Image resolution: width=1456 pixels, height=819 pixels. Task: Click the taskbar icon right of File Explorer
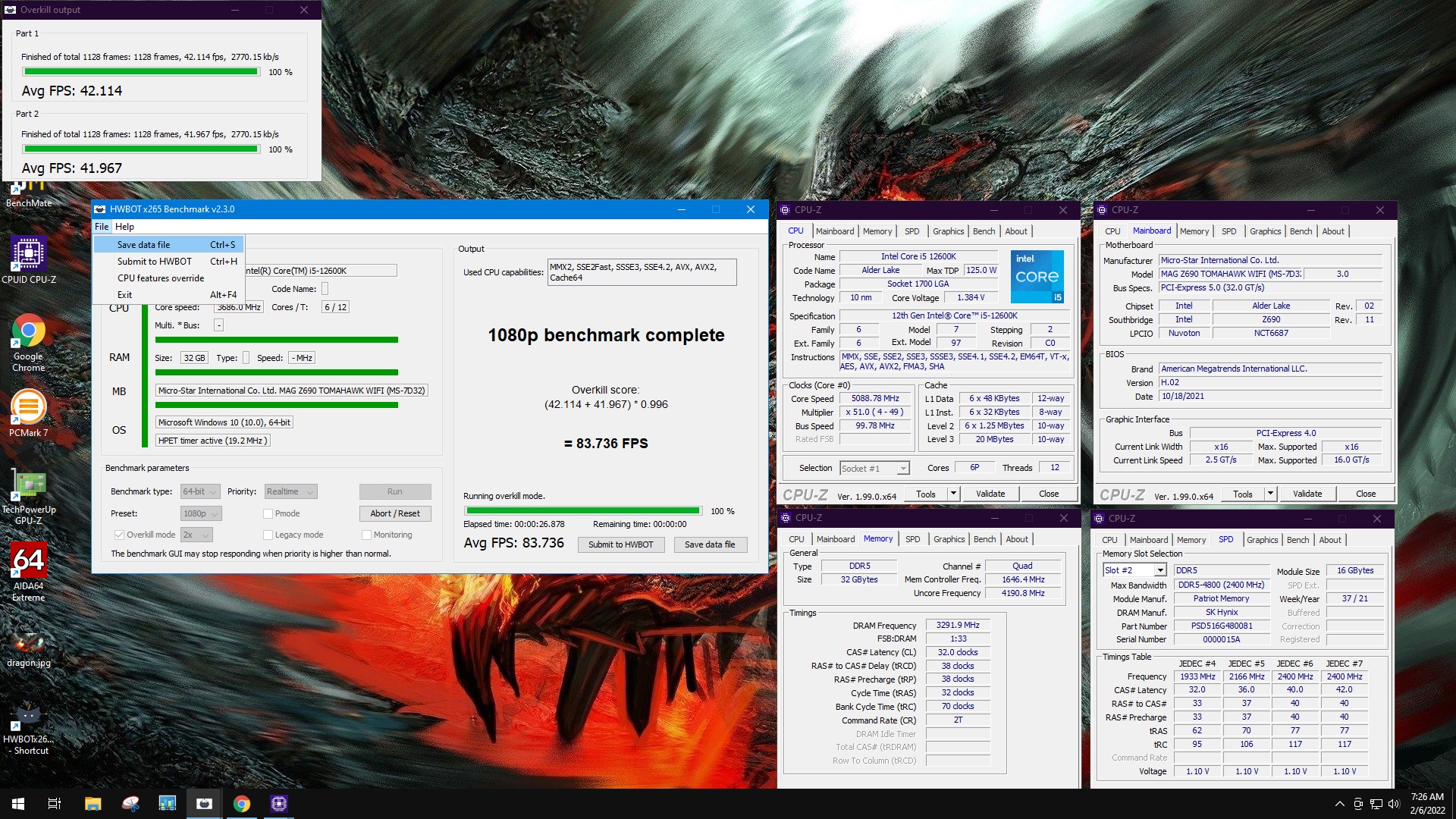[x=130, y=804]
